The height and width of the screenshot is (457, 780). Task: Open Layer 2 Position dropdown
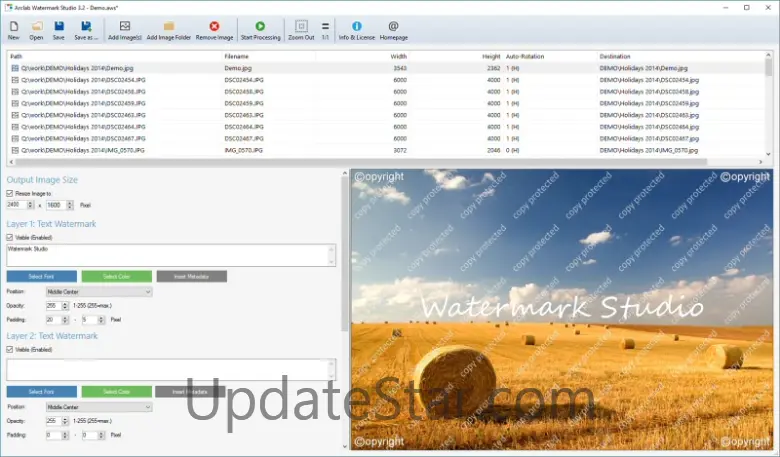[99, 407]
